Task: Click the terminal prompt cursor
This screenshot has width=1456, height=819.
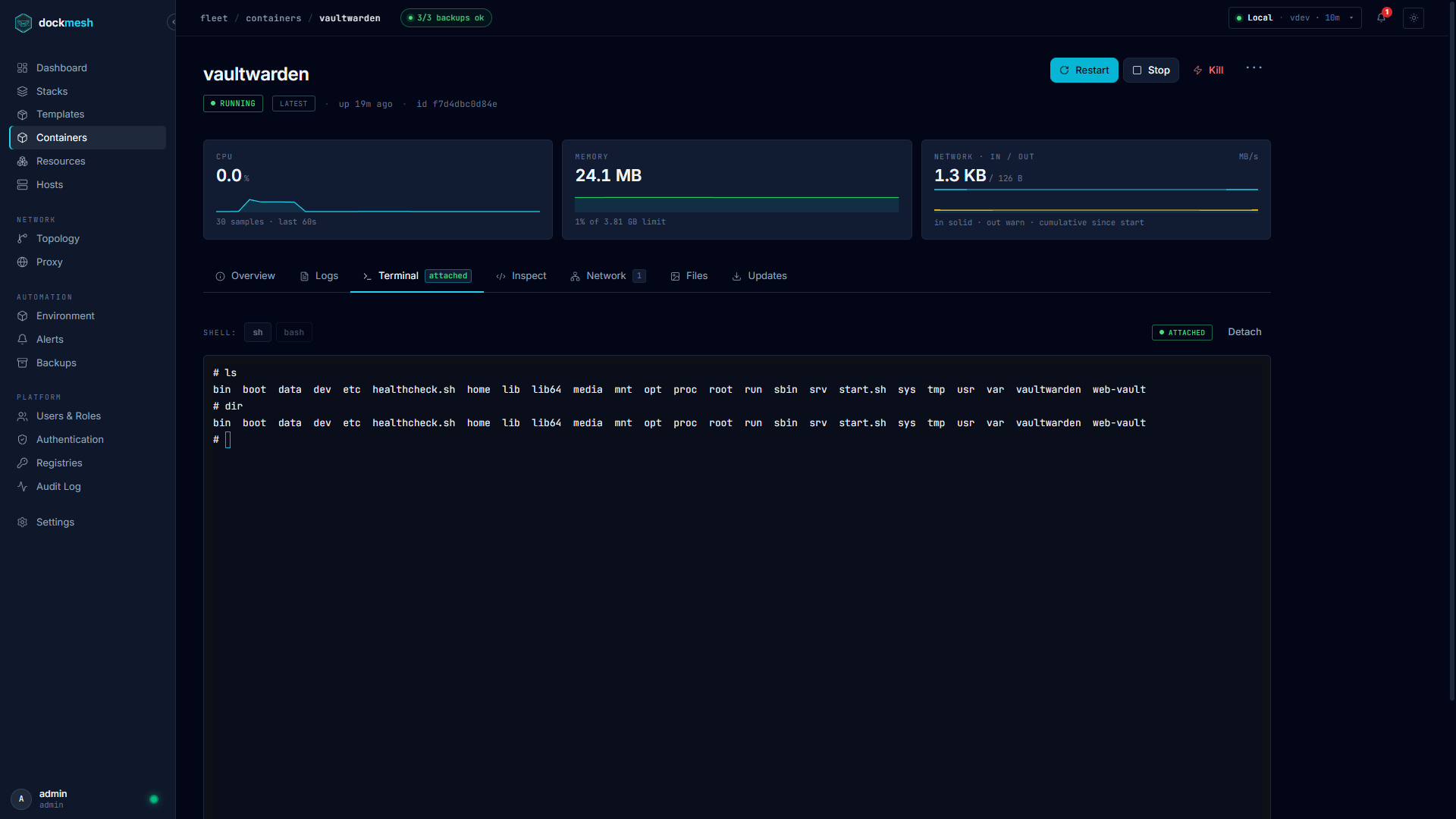Action: click(227, 440)
